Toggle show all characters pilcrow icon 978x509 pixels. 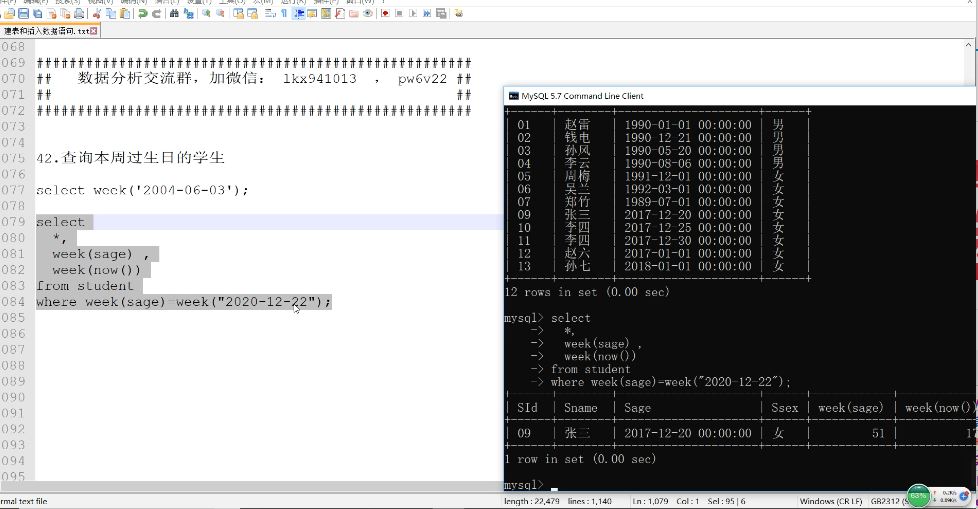284,13
